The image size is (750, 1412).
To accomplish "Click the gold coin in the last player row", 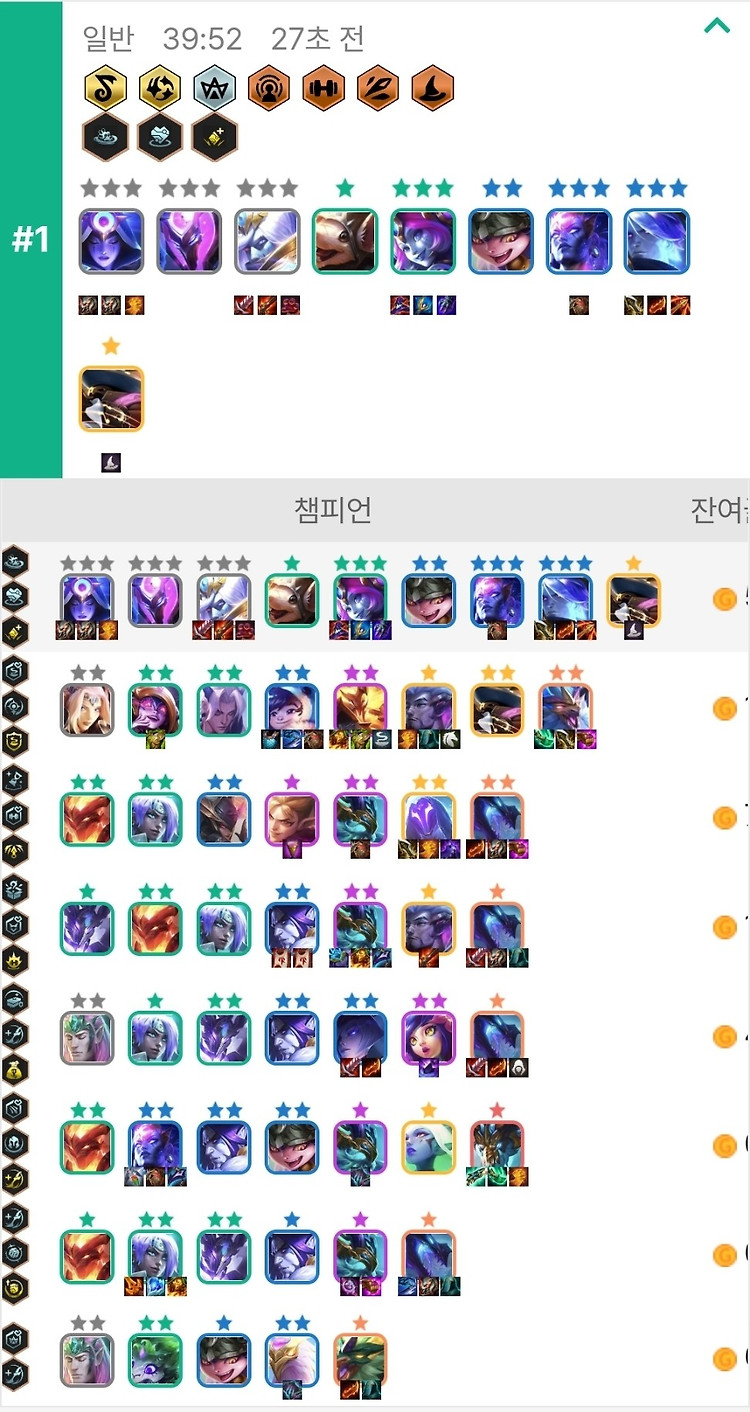I will [724, 1360].
